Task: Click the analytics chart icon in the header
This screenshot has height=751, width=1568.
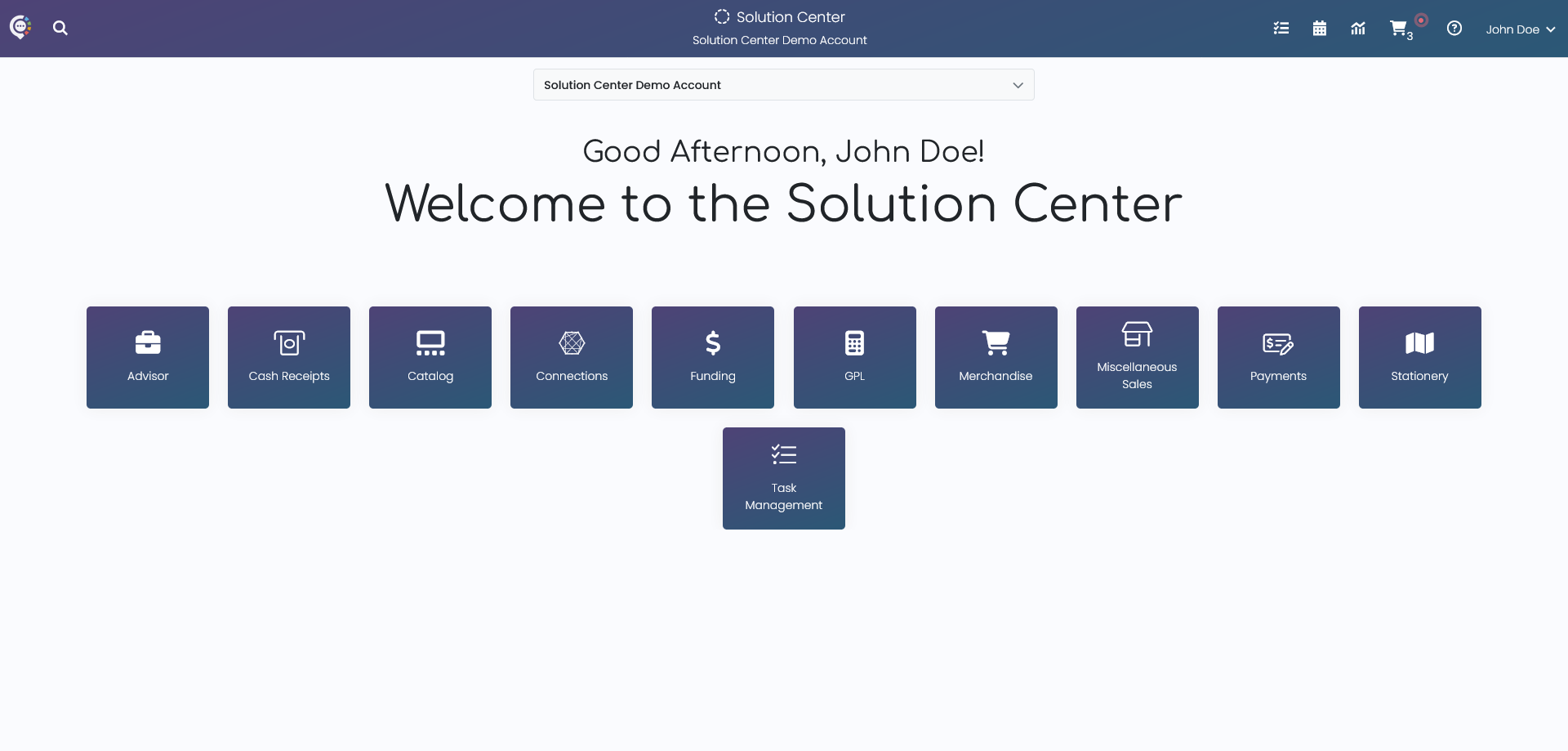Action: [x=1358, y=28]
